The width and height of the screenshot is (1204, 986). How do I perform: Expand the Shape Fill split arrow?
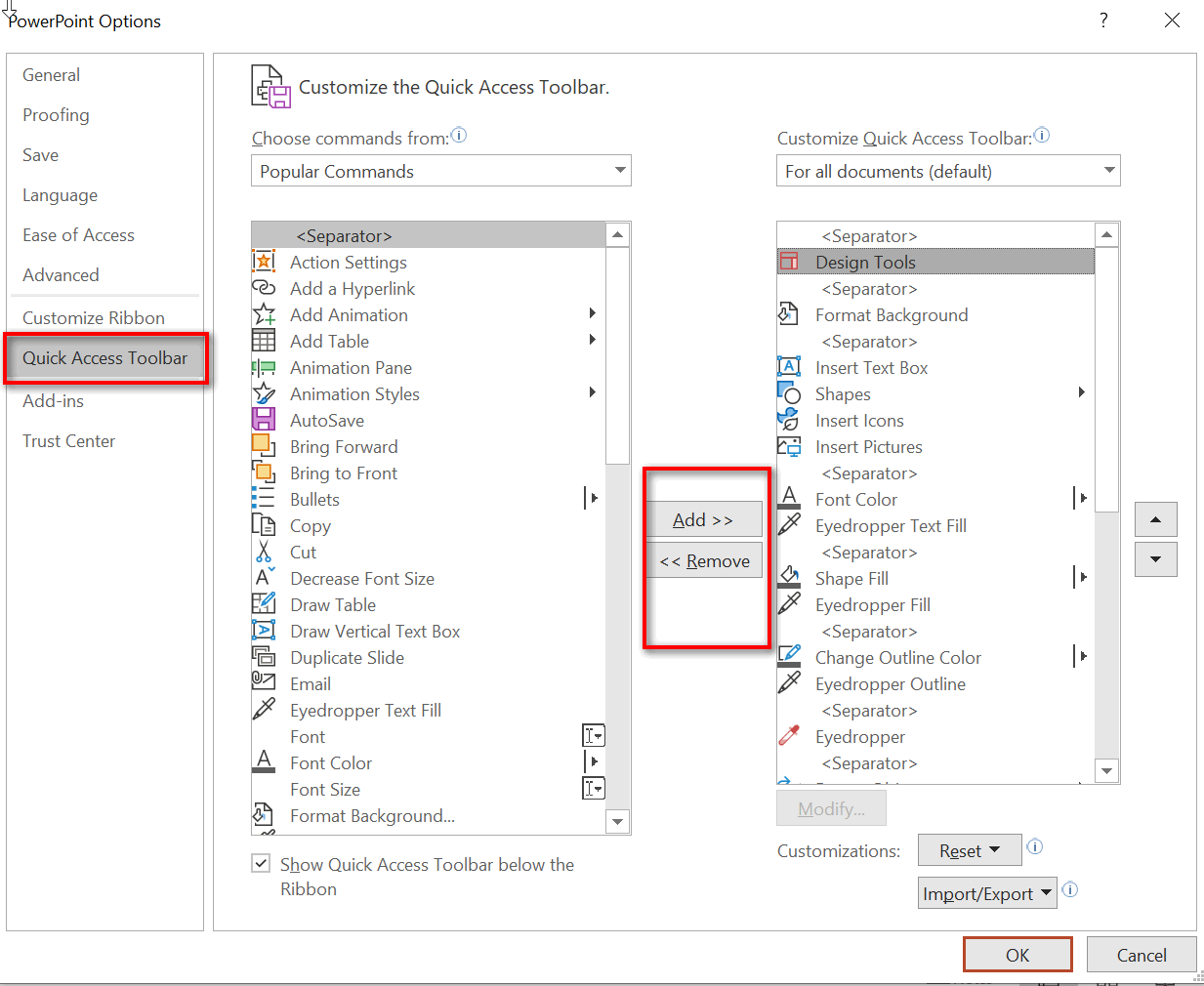click(1082, 577)
